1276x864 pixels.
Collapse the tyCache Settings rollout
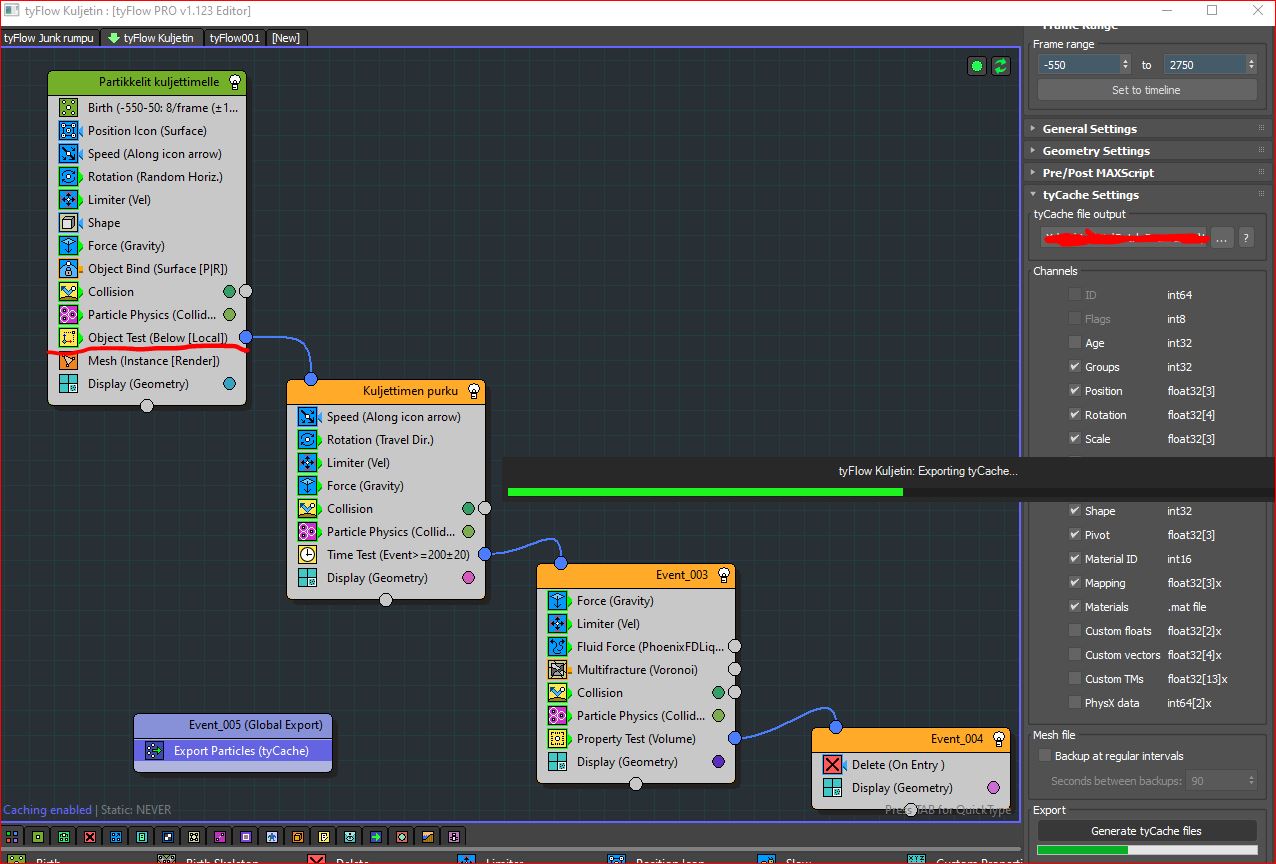(x=1148, y=195)
